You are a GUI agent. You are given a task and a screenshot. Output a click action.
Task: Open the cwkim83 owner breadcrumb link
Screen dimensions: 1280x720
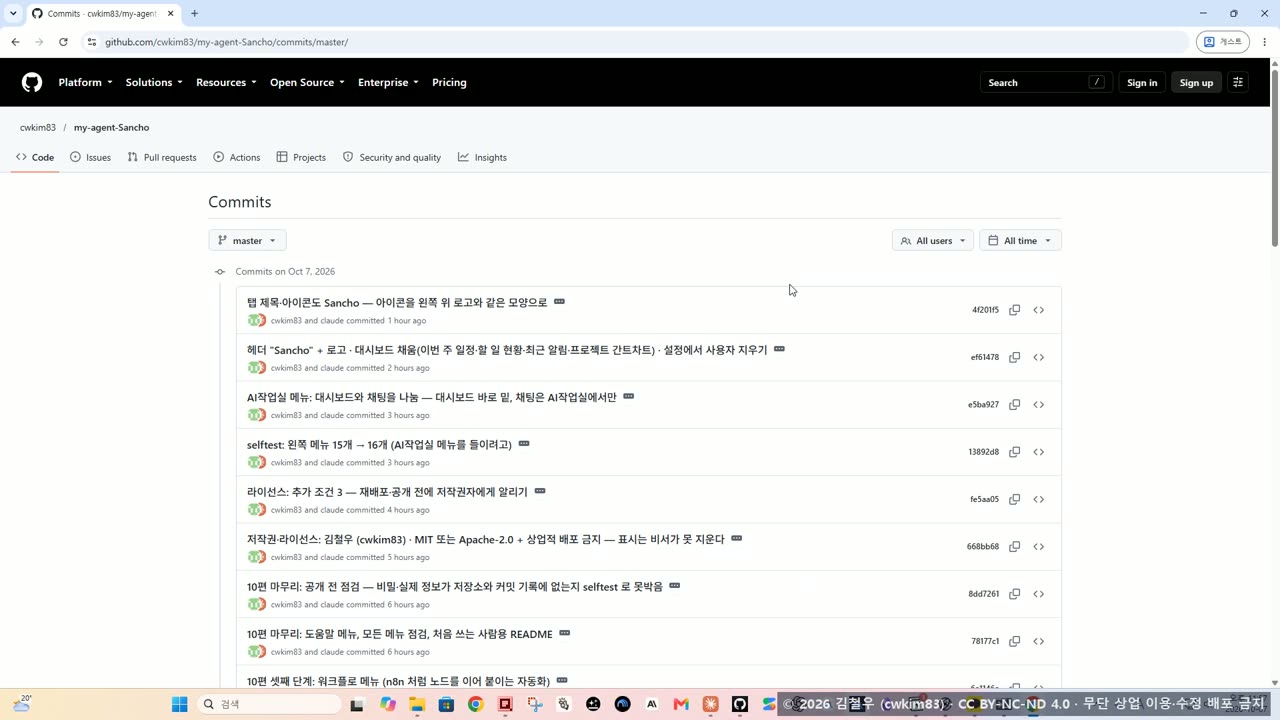38,128
